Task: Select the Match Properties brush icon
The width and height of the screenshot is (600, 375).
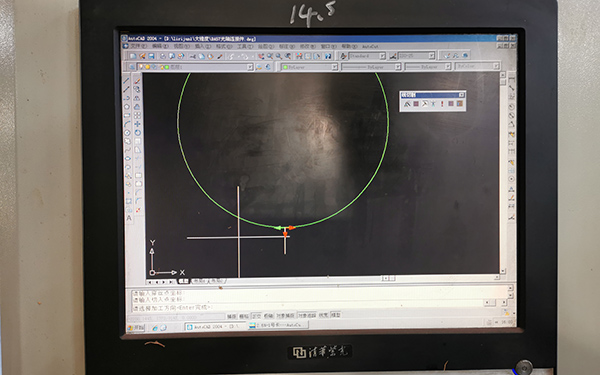Action: coord(220,56)
